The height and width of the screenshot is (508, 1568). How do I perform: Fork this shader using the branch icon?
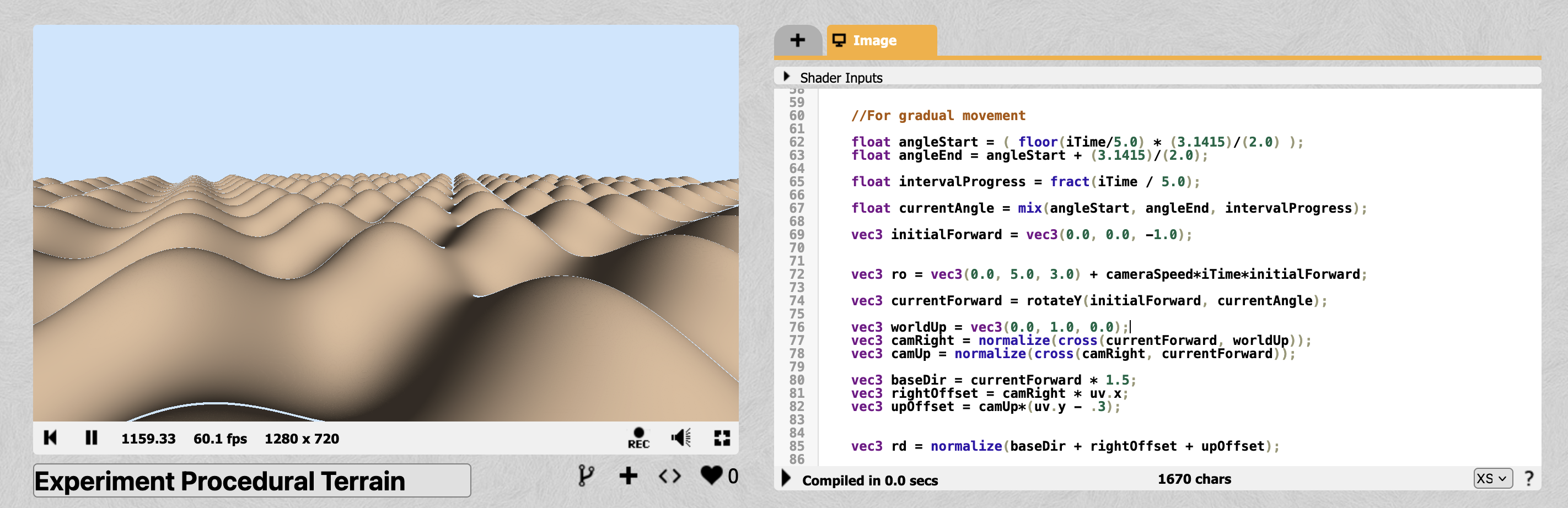586,475
